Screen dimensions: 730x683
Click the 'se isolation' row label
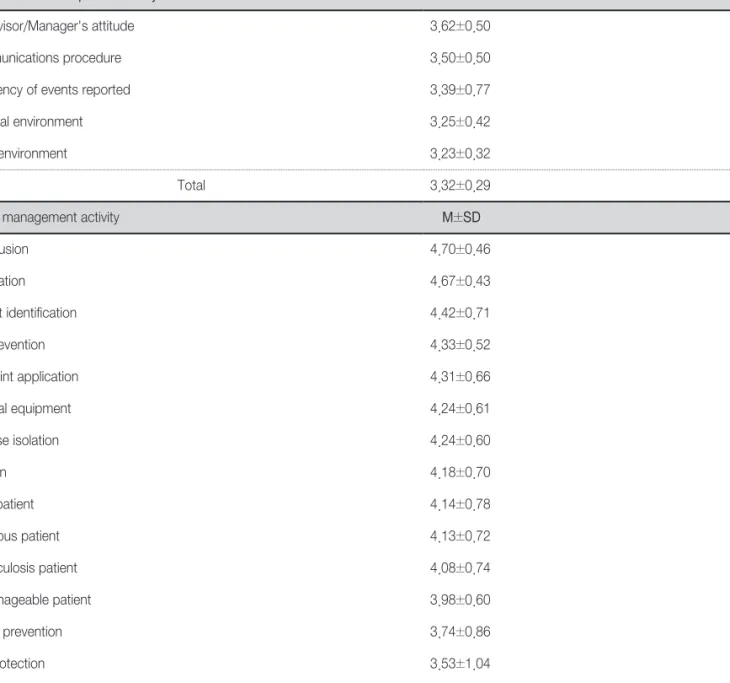[x=29, y=440]
